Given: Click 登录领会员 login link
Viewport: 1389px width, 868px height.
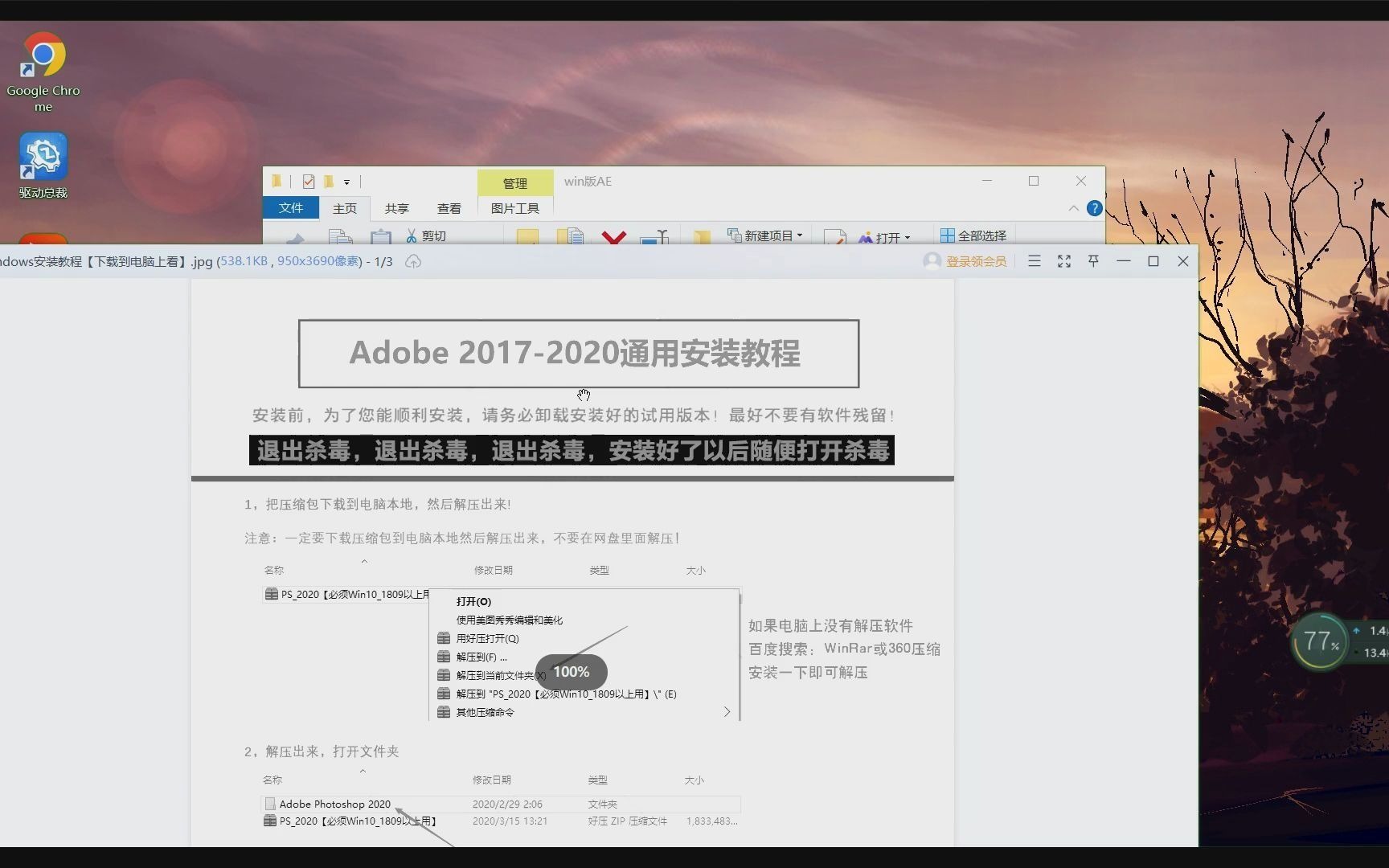Looking at the screenshot, I should click(976, 261).
